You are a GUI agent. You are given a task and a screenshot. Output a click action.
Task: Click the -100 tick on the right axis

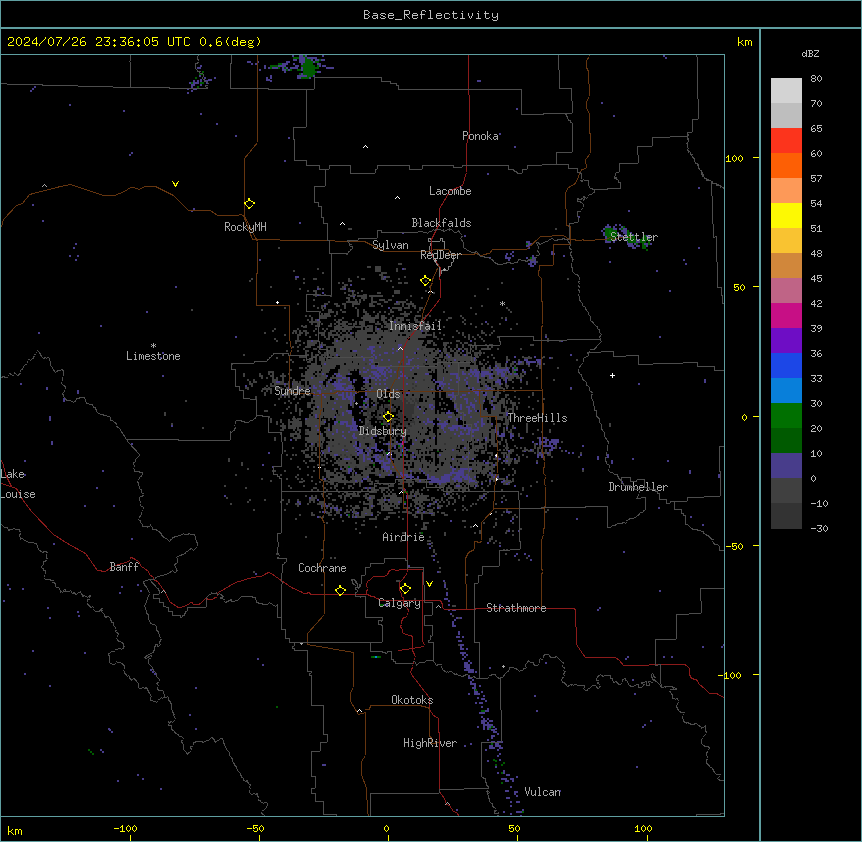pyautogui.click(x=731, y=675)
